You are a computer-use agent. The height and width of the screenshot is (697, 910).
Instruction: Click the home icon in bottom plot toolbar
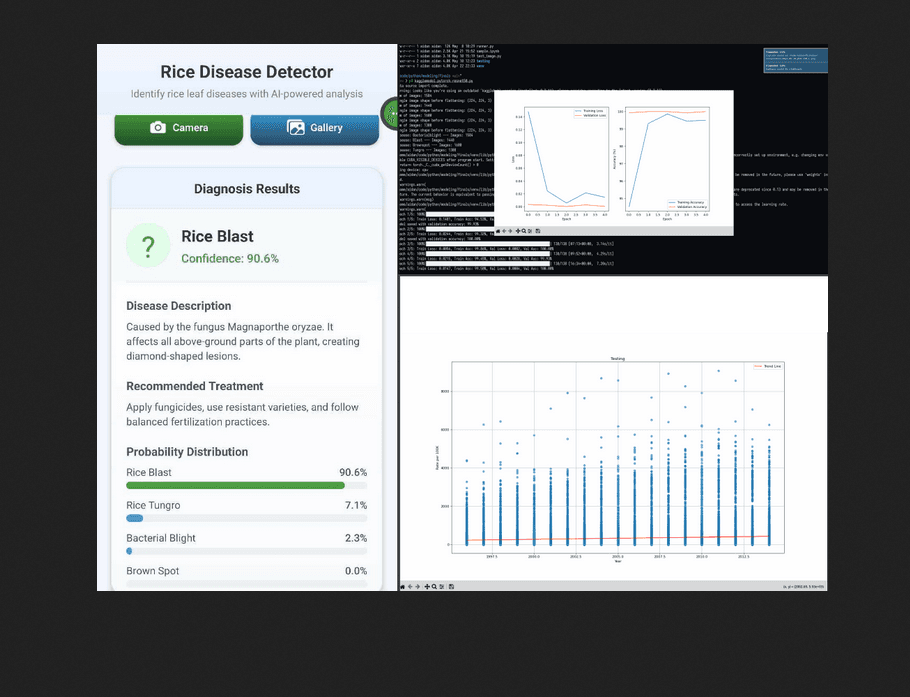(402, 586)
